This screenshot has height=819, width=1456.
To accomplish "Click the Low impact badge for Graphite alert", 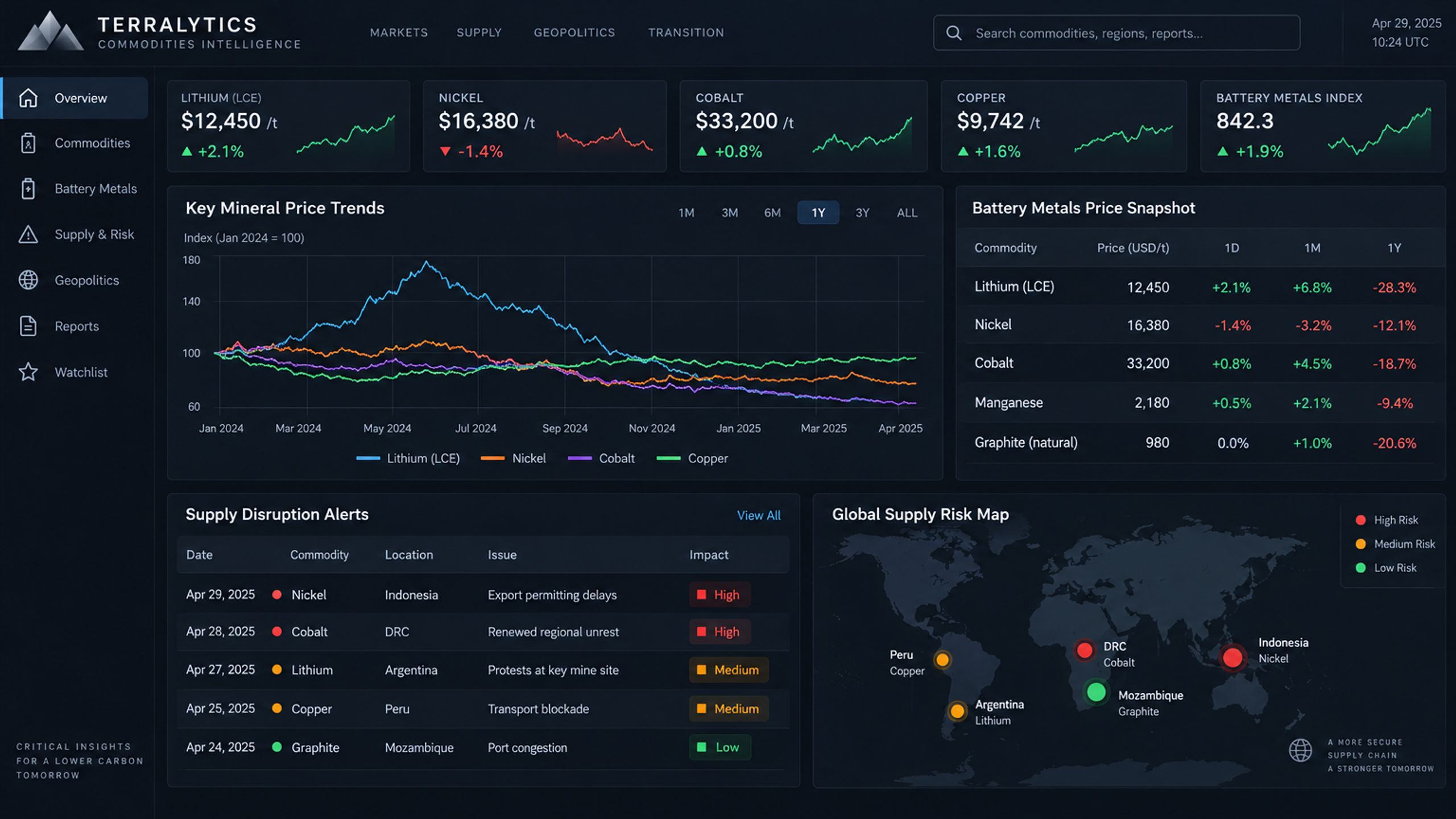I will (719, 747).
